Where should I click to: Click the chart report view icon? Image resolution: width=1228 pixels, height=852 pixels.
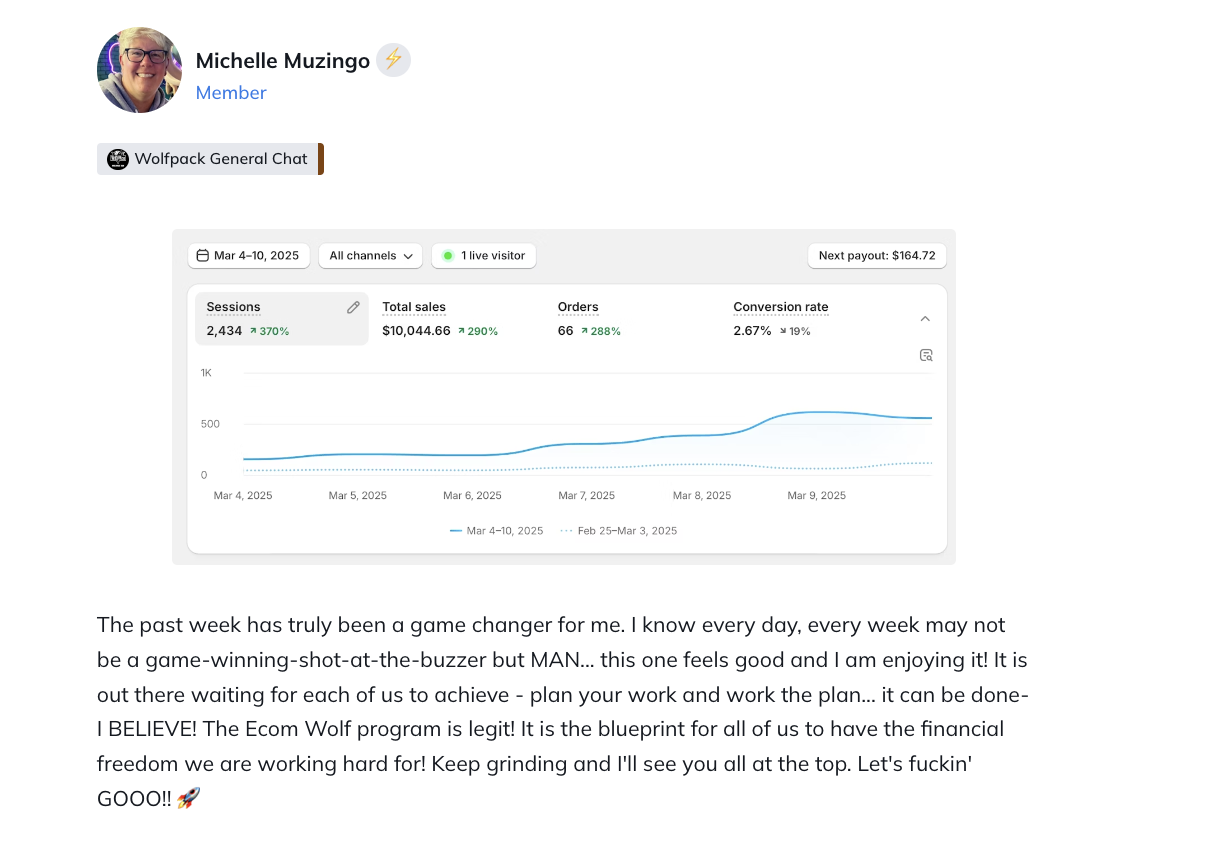pyautogui.click(x=926, y=355)
